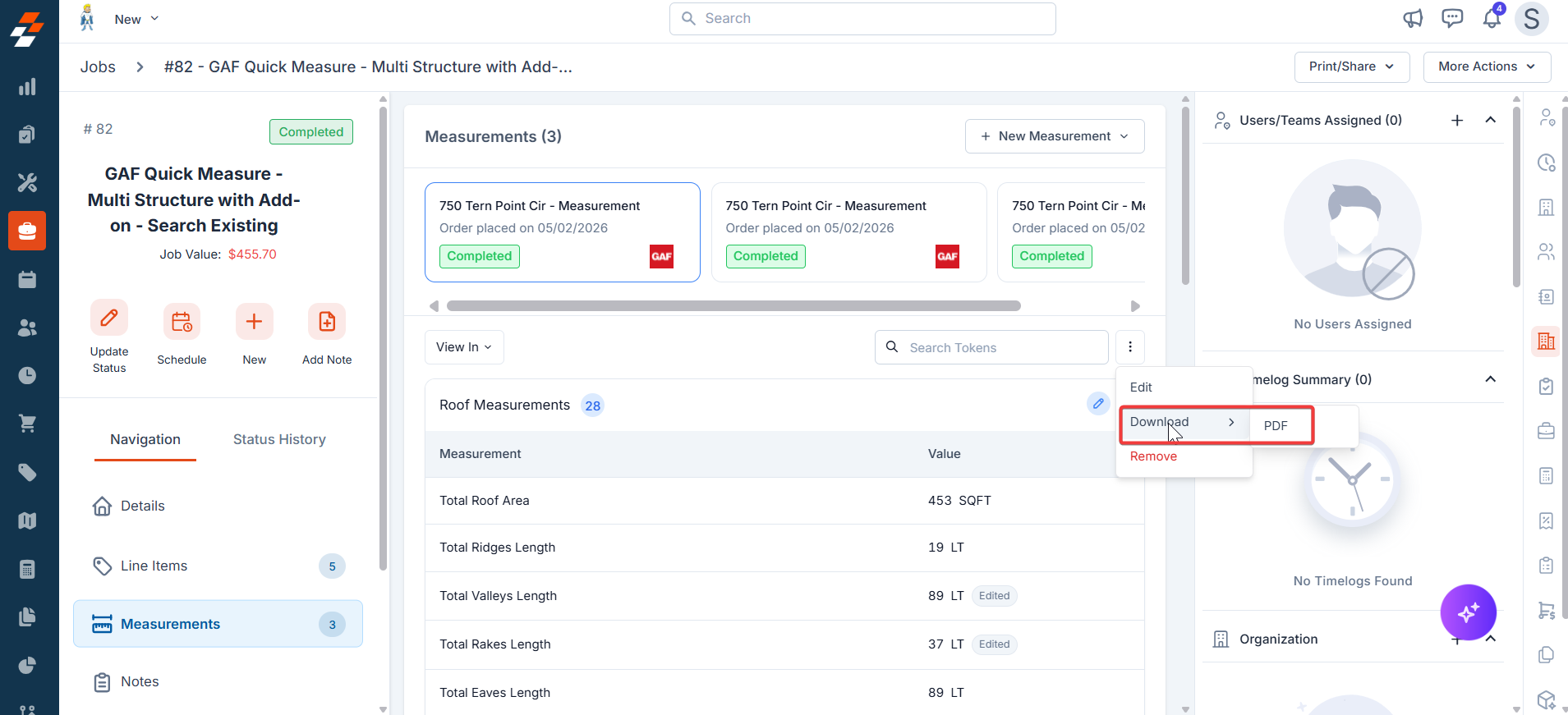This screenshot has height=715, width=1568.
Task: Click the Total Ridges Length value 19 LT
Action: pos(946,548)
